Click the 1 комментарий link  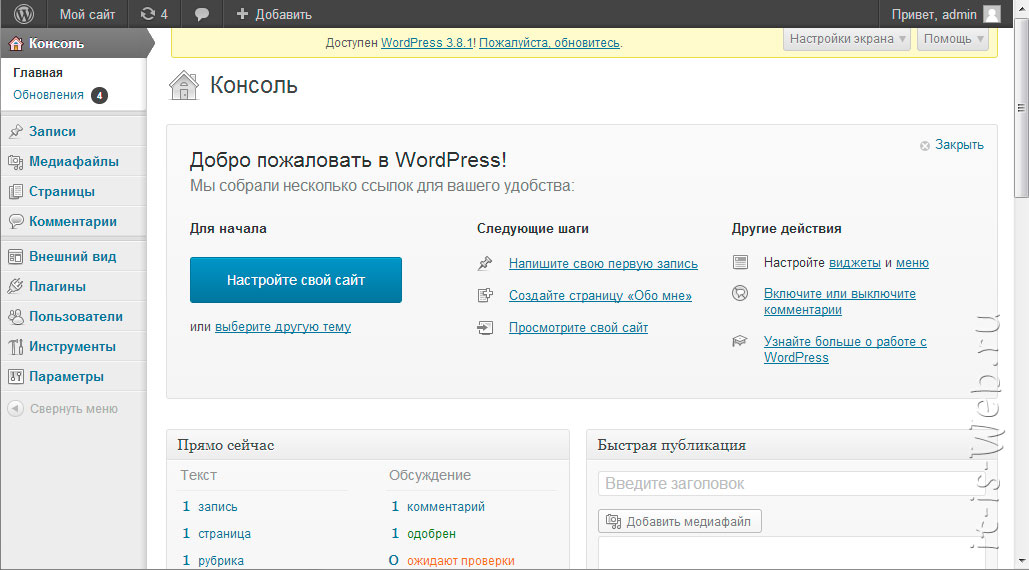coord(438,506)
